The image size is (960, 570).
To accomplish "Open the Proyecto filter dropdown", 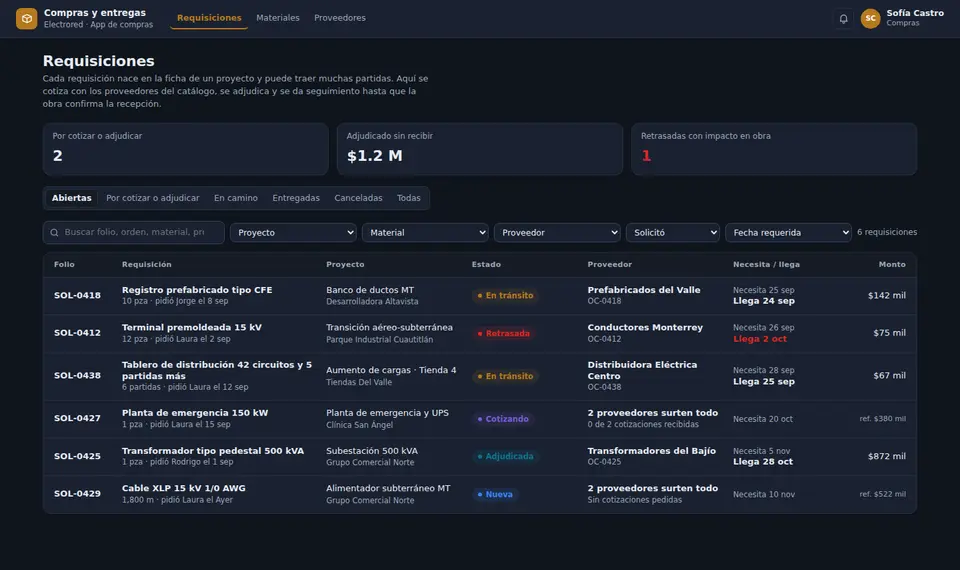I will click(293, 233).
